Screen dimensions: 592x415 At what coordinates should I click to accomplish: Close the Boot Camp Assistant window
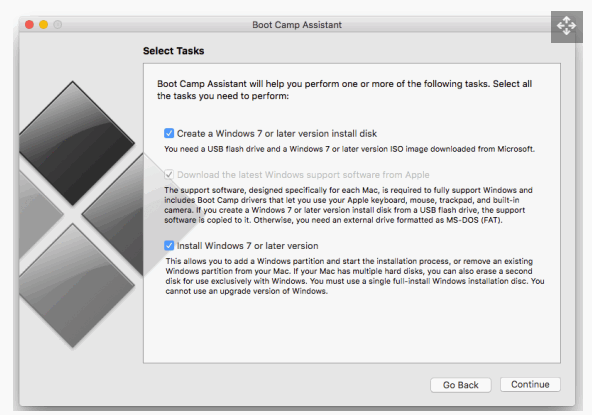click(29, 25)
